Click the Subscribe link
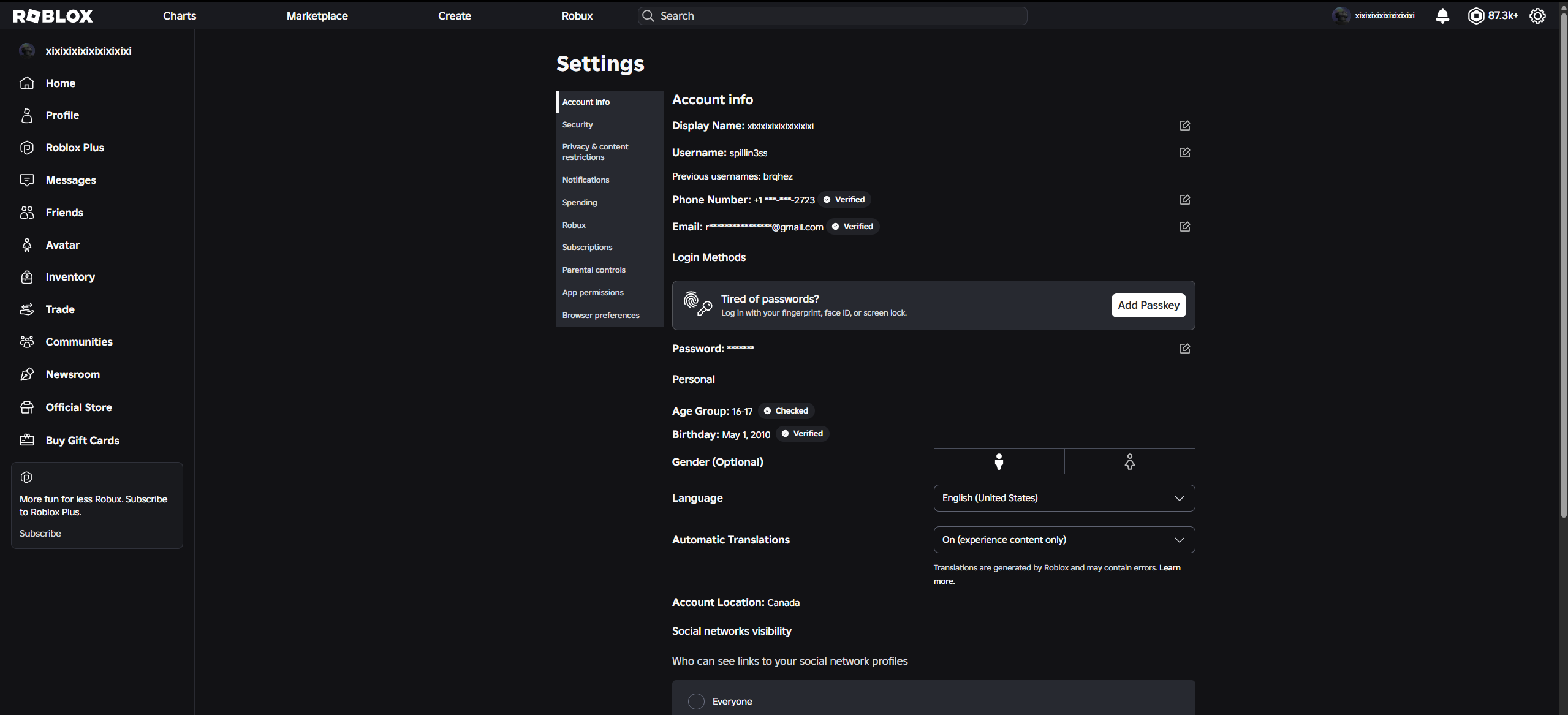The height and width of the screenshot is (715, 1568). 40,534
